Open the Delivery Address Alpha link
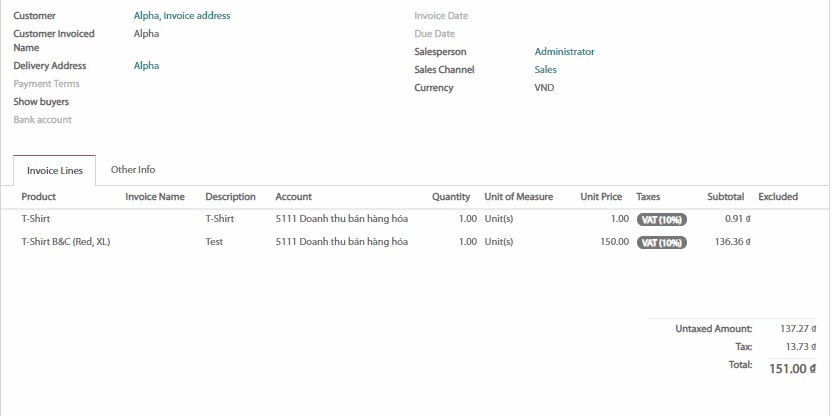This screenshot has height=416, width=834. [x=147, y=66]
